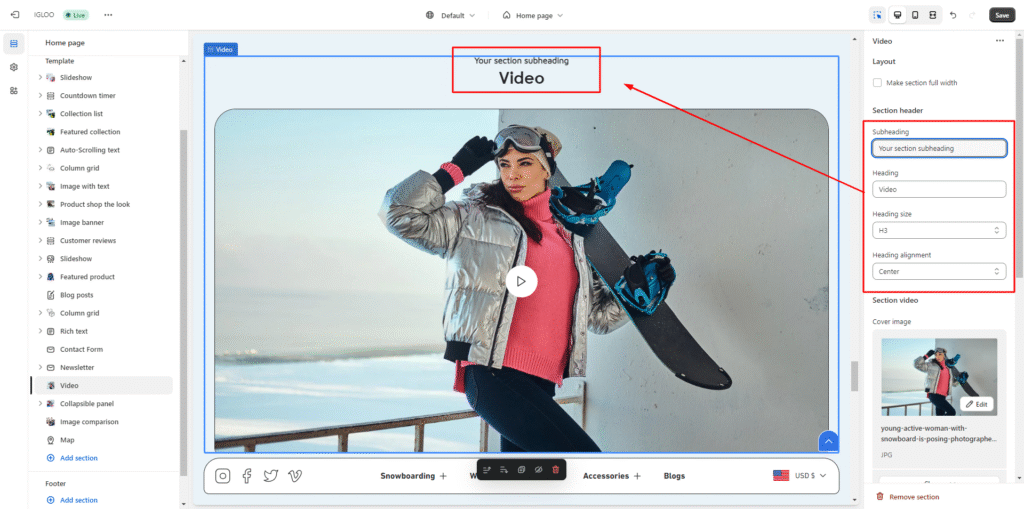Switch to fullscreen preview icon
The image size is (1024, 509).
[932, 15]
